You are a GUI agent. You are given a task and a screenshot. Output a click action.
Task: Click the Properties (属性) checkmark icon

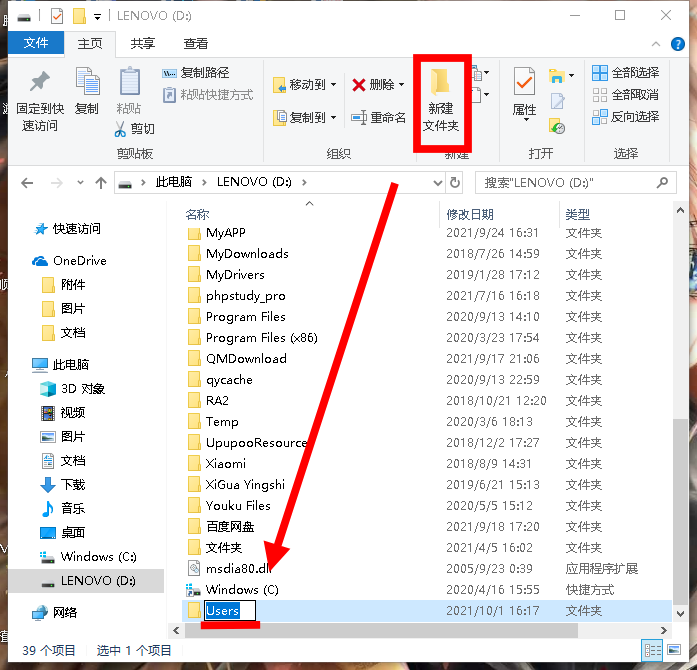(525, 81)
